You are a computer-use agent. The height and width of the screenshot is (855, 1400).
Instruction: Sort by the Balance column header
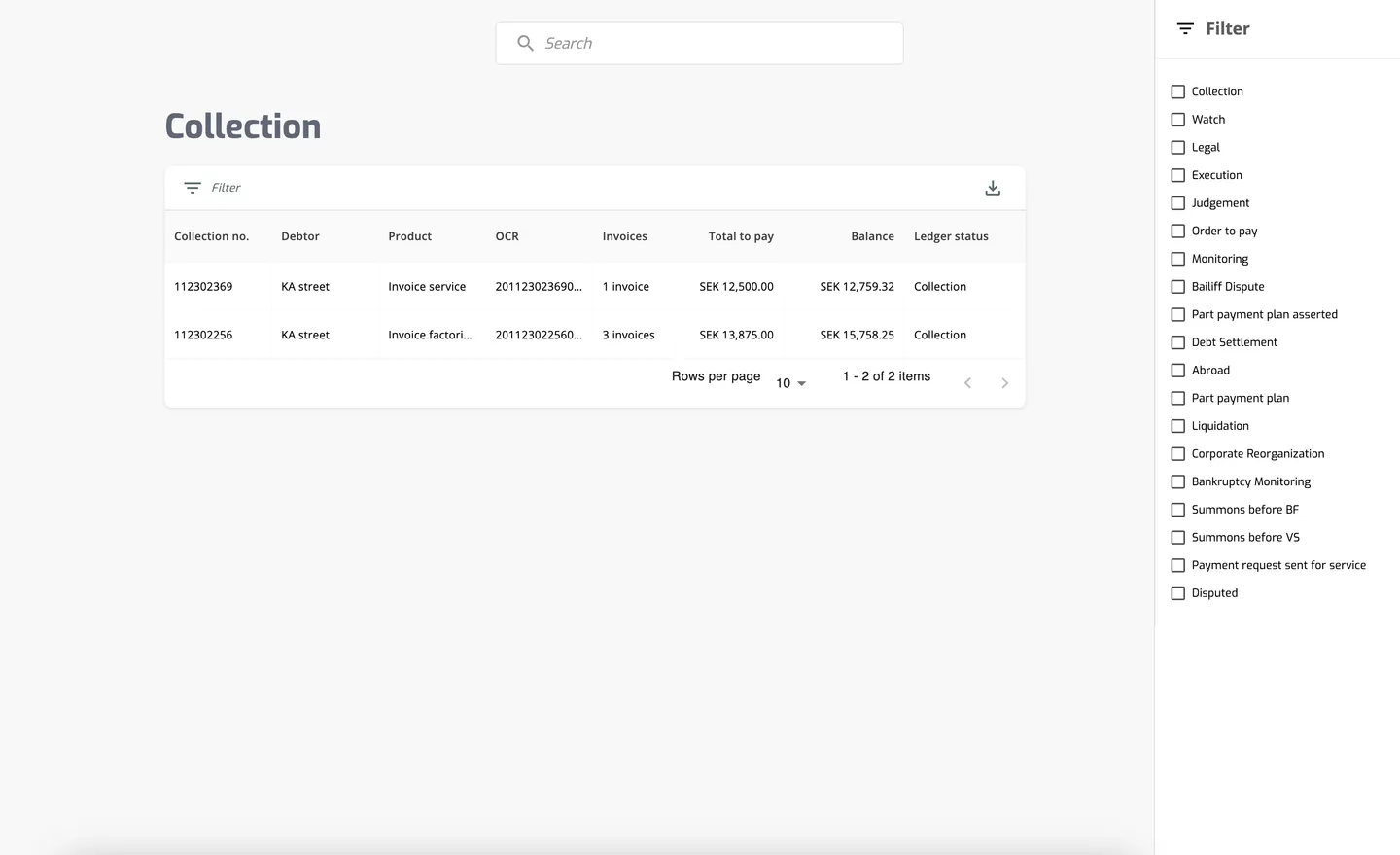[872, 236]
